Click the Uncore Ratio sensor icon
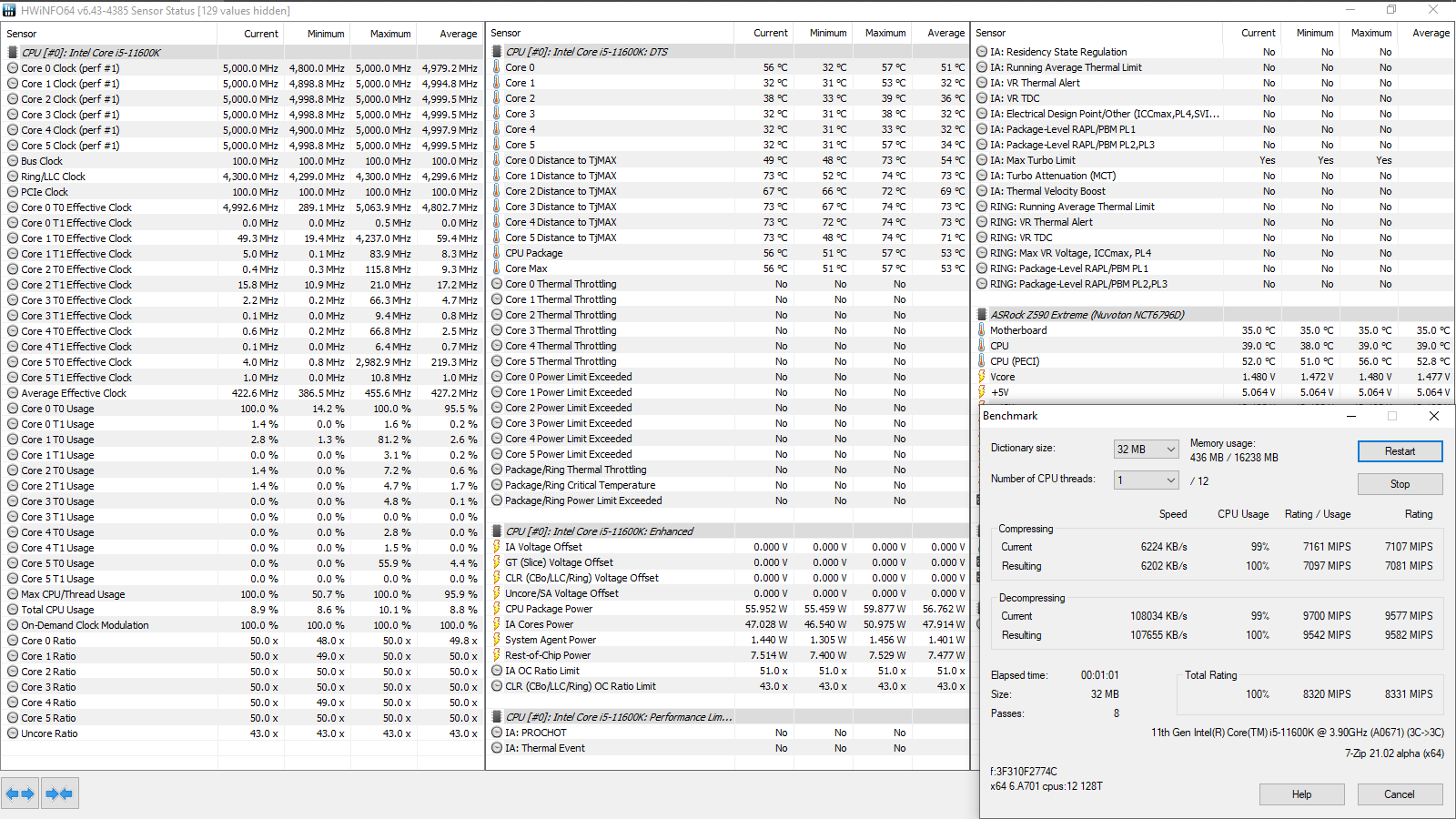This screenshot has height=819, width=1456. (13, 733)
